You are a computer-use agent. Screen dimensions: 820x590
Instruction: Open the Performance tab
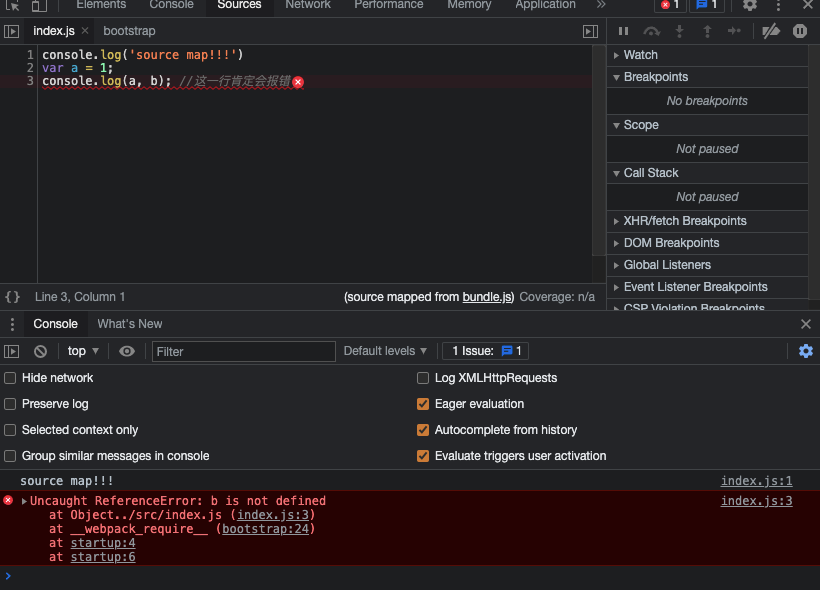point(389,5)
